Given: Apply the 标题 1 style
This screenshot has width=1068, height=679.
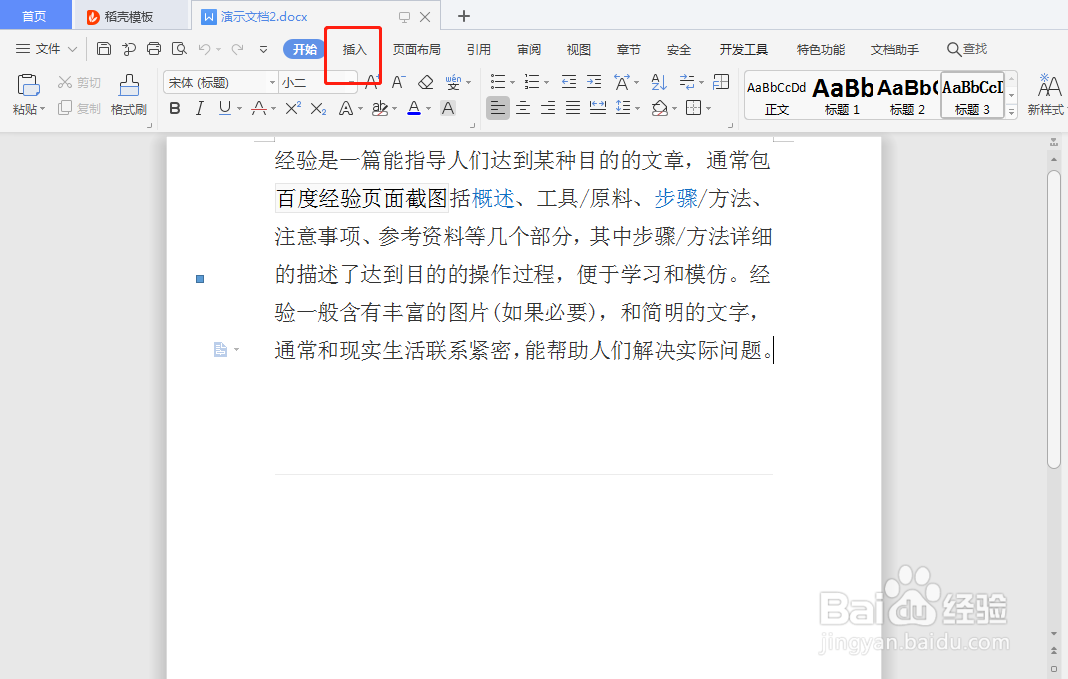Looking at the screenshot, I should click(x=842, y=95).
